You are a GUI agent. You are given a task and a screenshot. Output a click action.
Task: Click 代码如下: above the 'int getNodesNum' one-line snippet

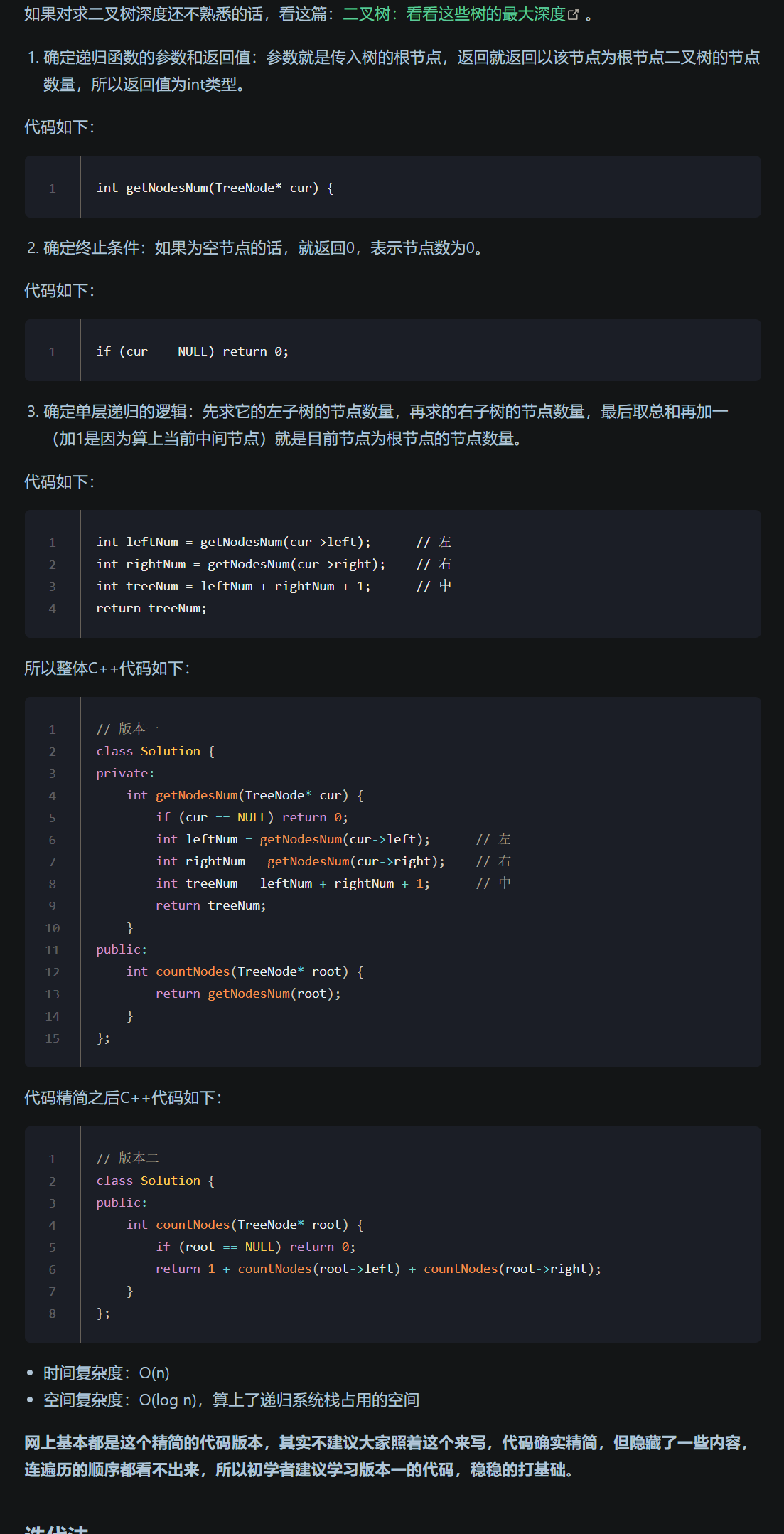pos(60,127)
